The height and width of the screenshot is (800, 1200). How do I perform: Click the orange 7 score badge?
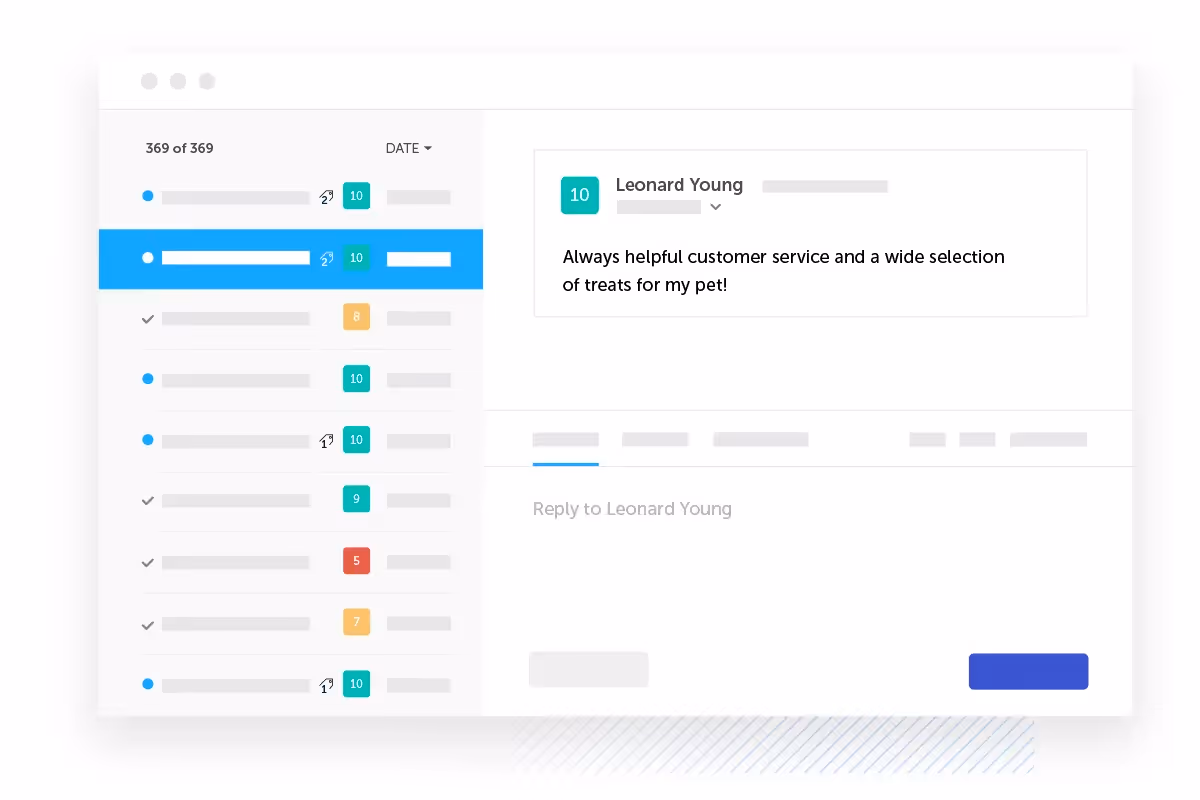(356, 622)
